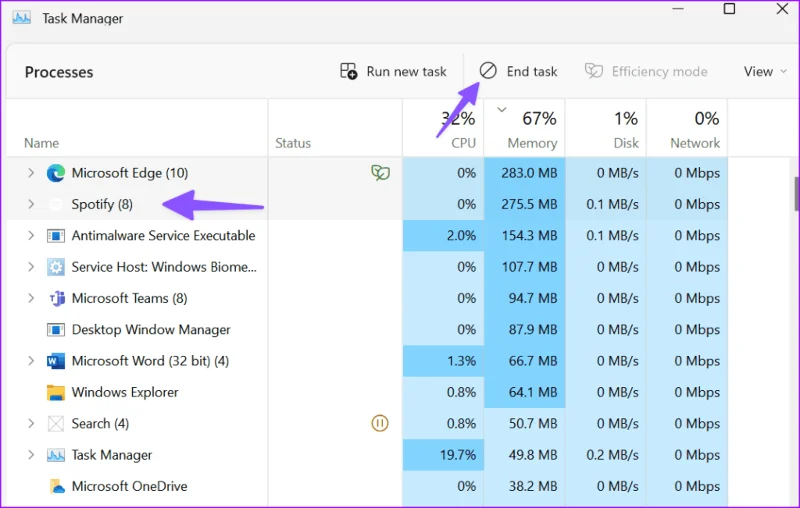Click the 283.0 MB memory cell
Viewport: 800px width, 508px height.
[x=524, y=173]
